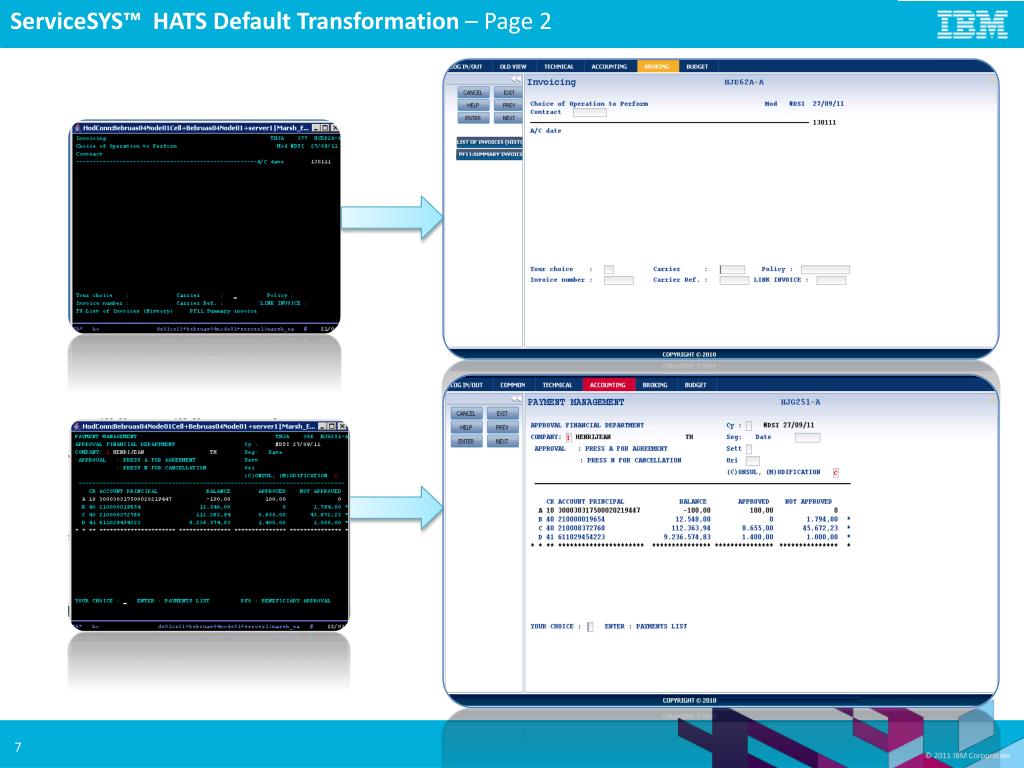Click CANCEL button in Invoicing screen

tap(473, 93)
